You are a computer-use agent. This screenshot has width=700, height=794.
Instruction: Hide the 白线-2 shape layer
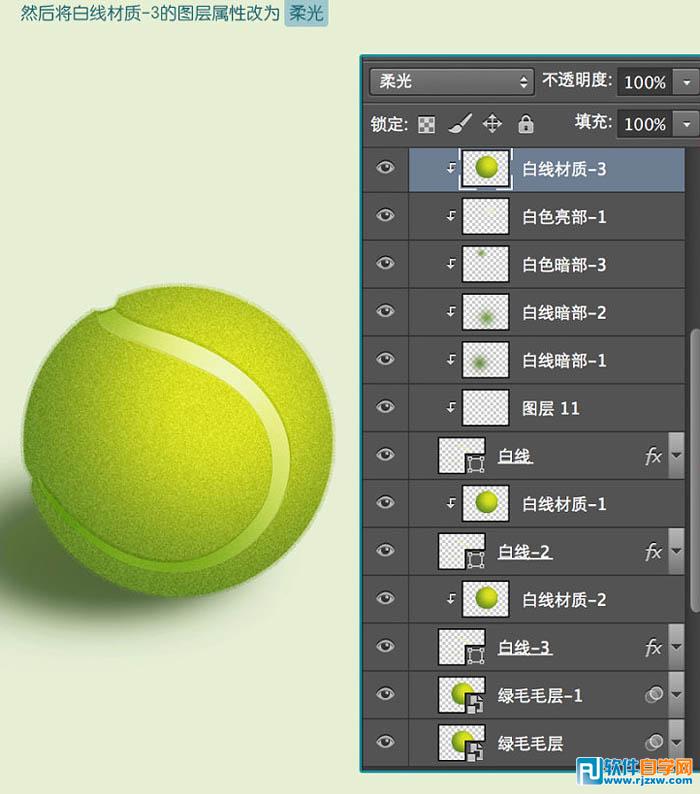coord(385,550)
